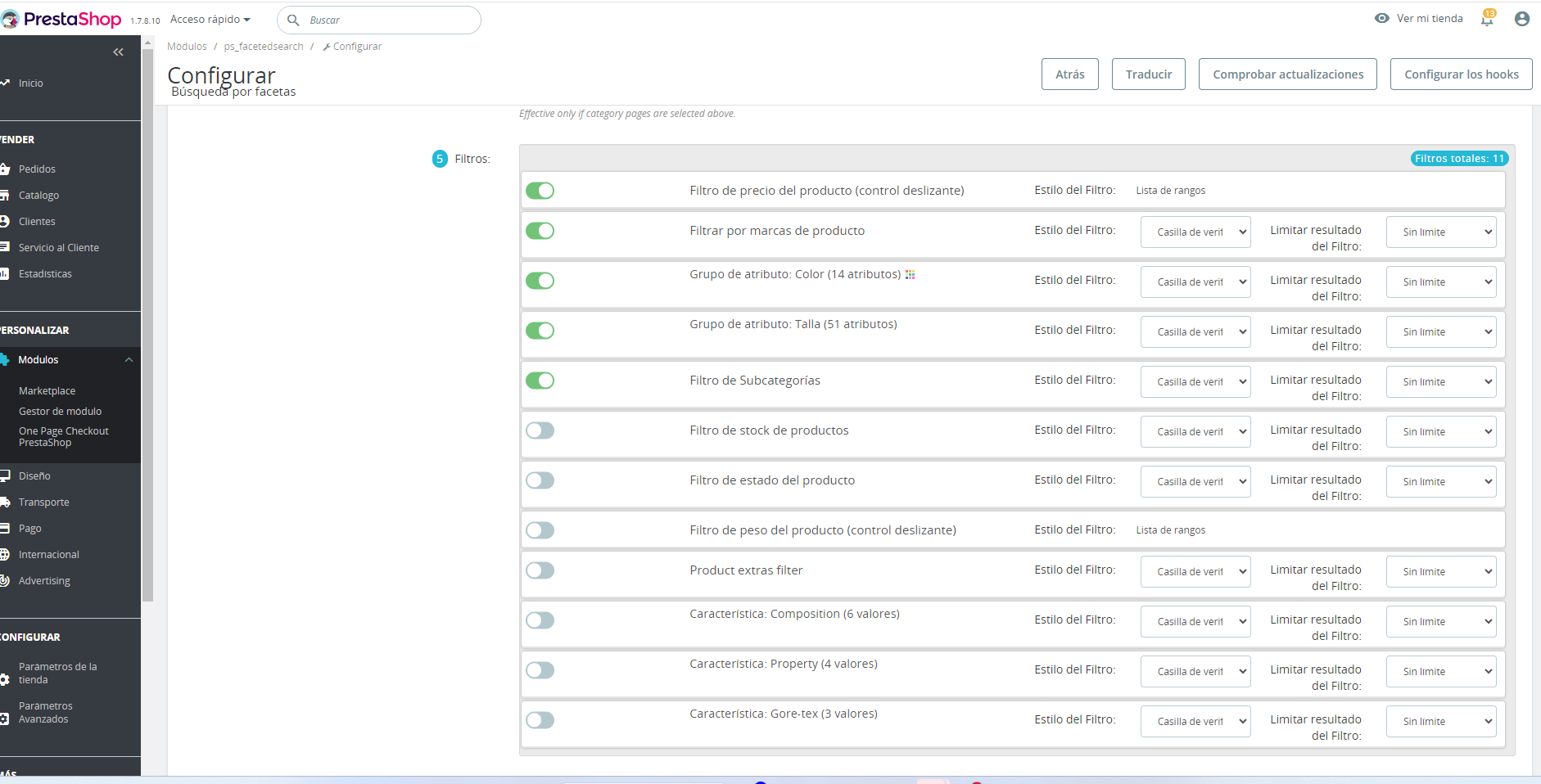Go to Pedidos in the sidebar

38,169
